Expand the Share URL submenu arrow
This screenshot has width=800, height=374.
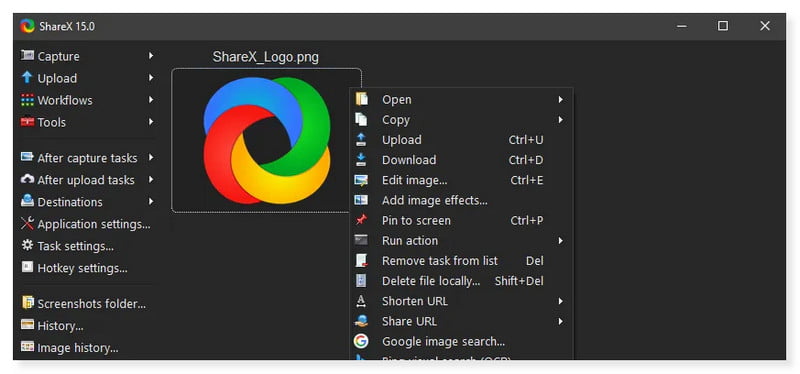pyautogui.click(x=560, y=321)
